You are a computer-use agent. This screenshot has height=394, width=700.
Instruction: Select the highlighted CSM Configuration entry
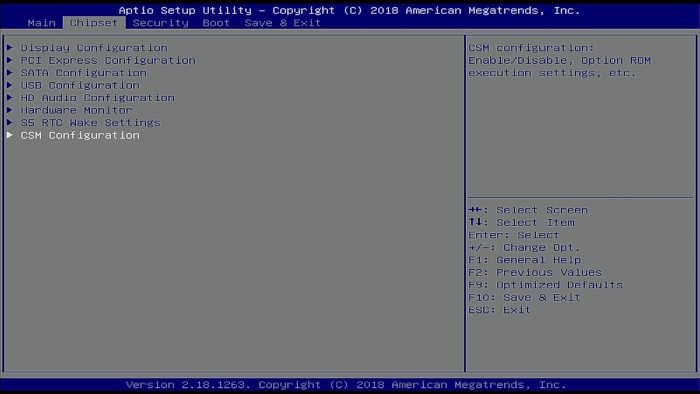(80, 135)
